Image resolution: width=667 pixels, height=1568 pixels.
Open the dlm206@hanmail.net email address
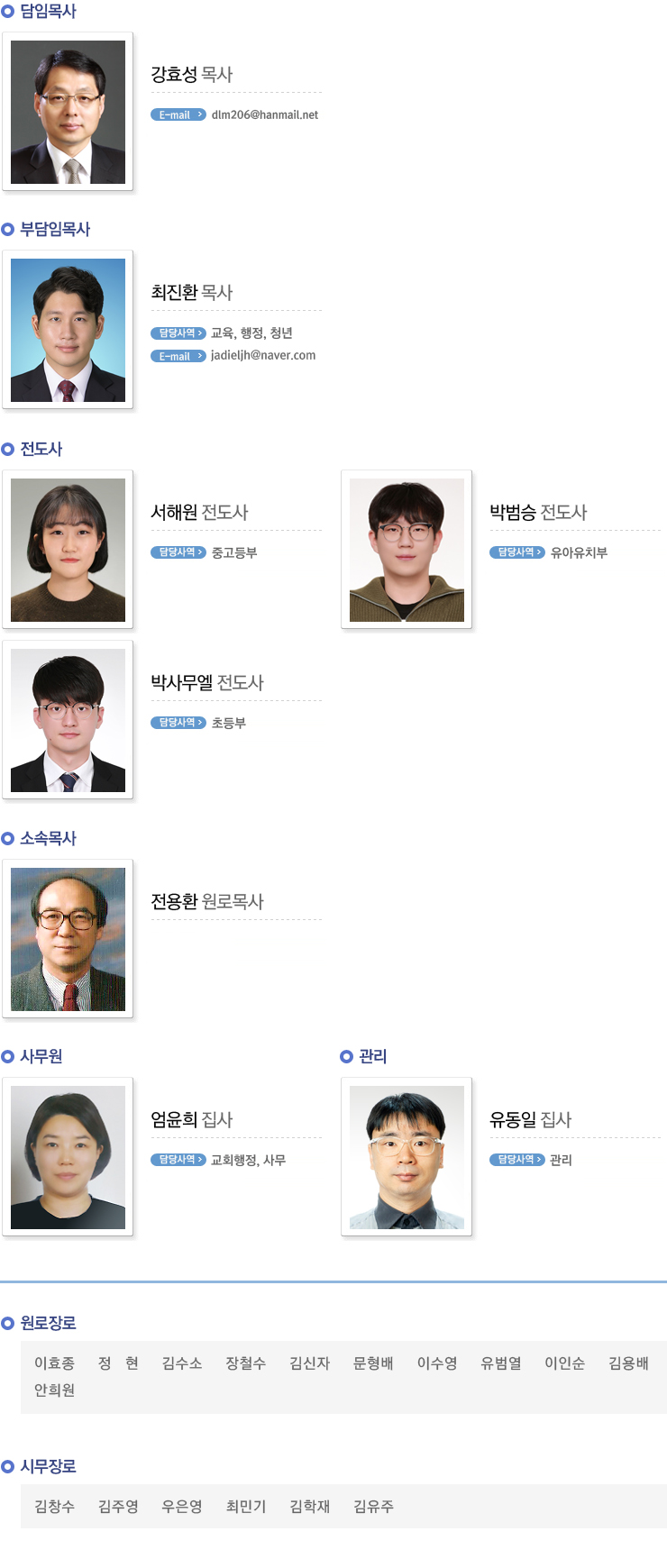coord(265,114)
